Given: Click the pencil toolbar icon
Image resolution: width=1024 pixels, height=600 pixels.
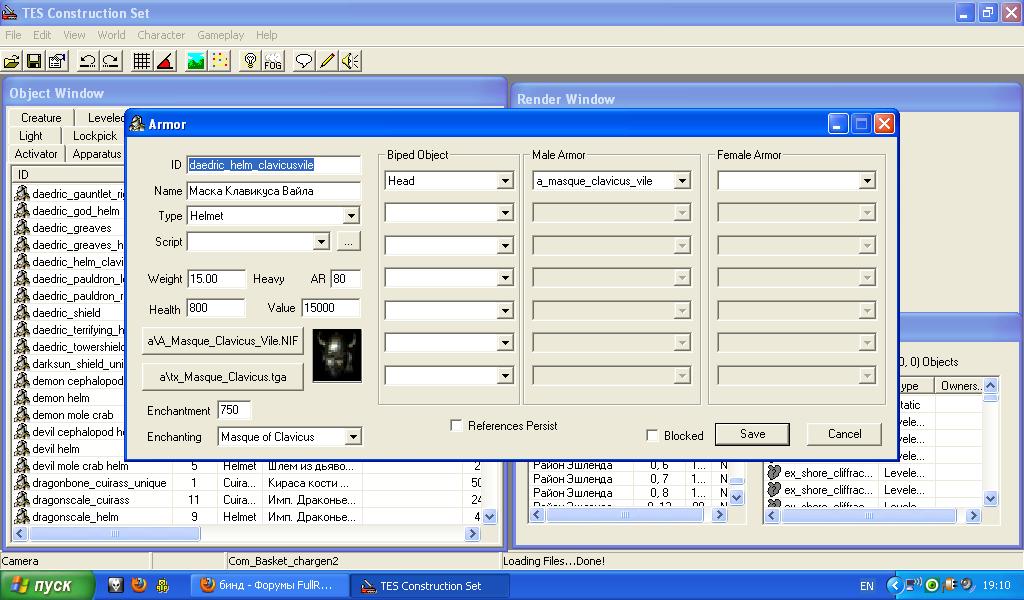Looking at the screenshot, I should pos(327,61).
